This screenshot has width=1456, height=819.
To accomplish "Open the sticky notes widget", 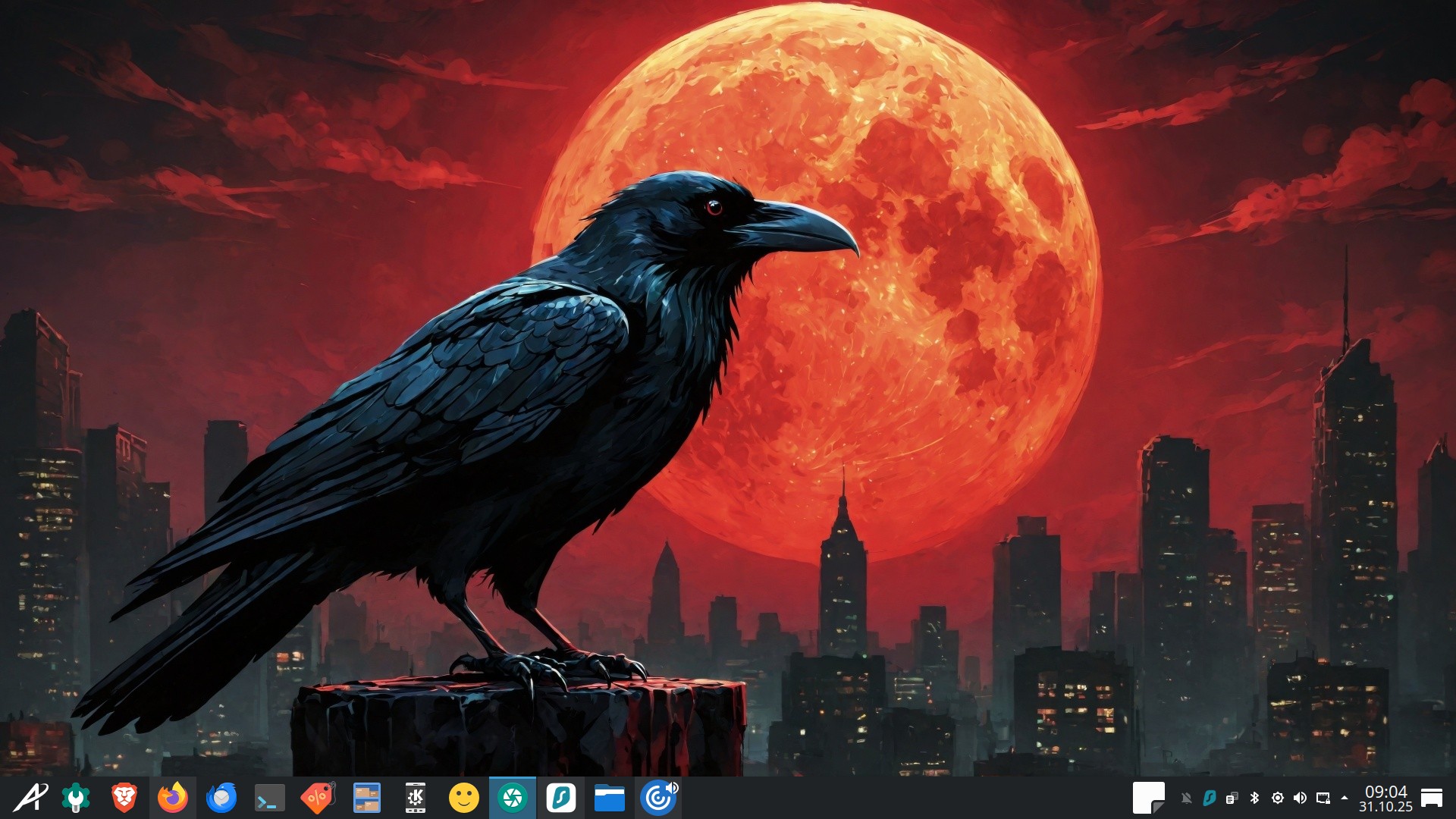I will click(1148, 798).
